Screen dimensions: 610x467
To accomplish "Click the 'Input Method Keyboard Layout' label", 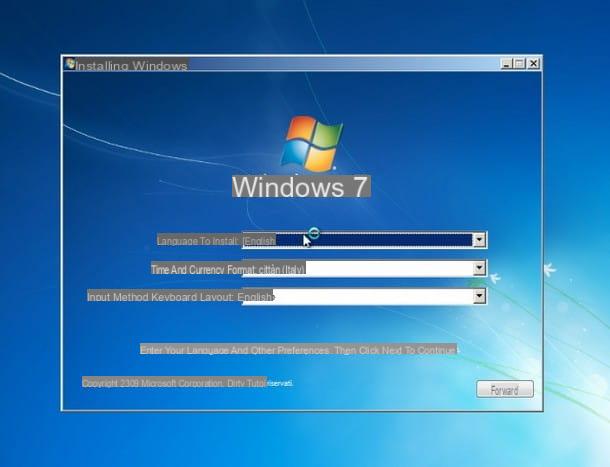I will point(161,297).
